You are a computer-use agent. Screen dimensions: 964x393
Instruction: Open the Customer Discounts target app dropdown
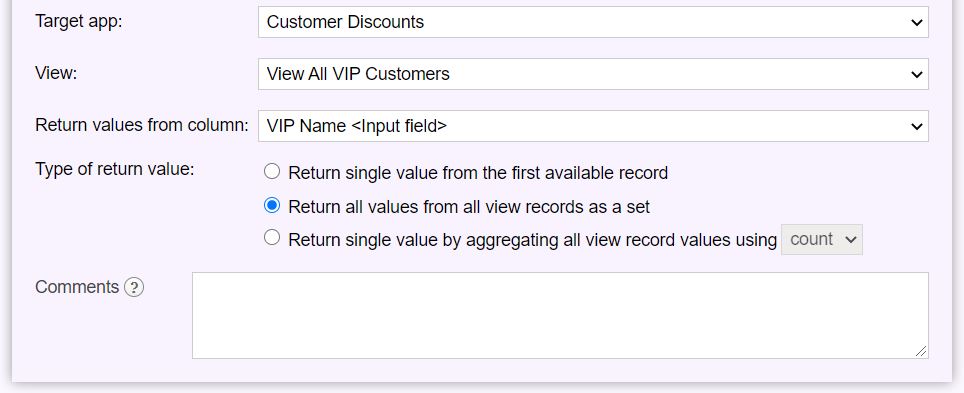[593, 22]
